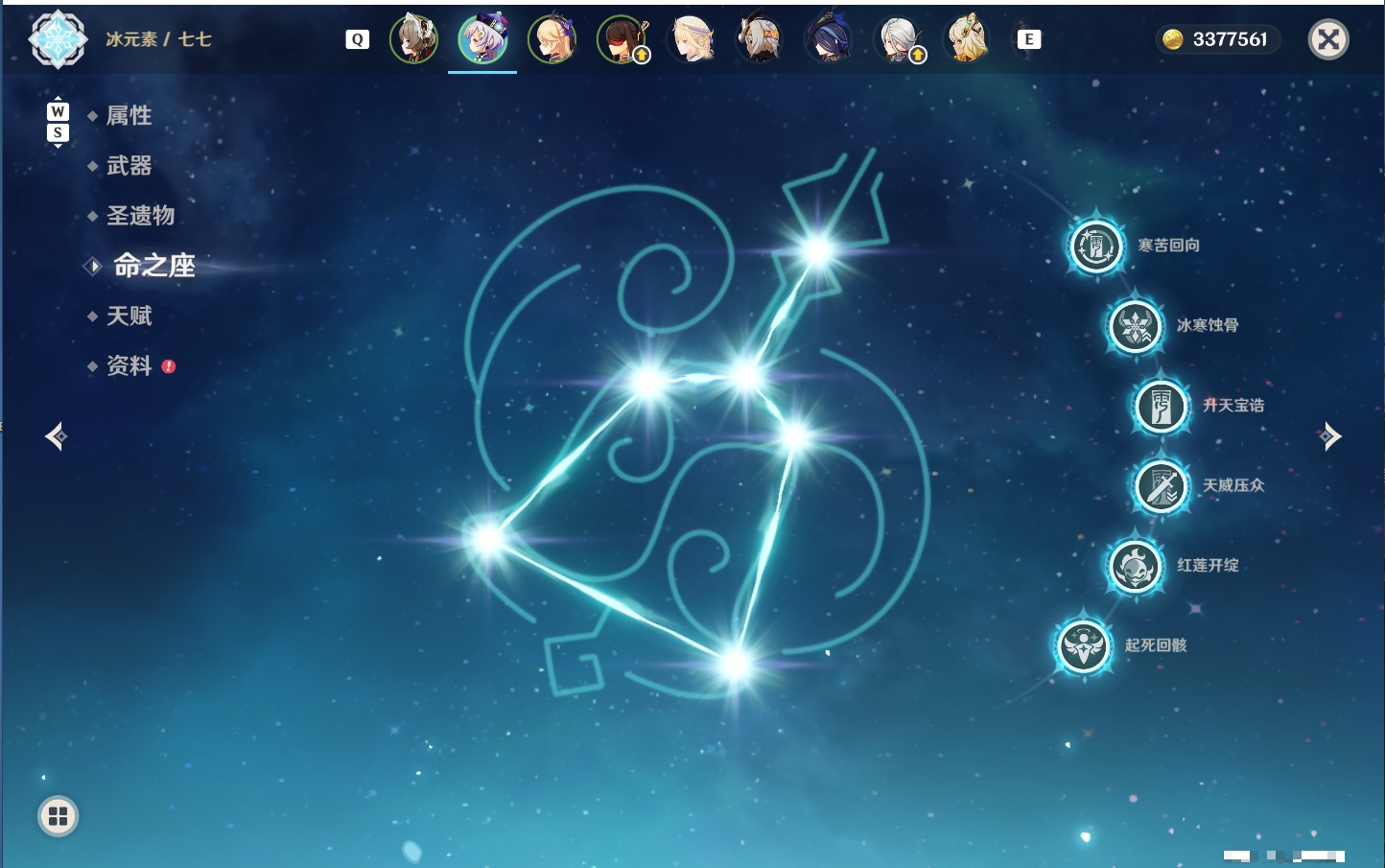Select the 天威压众 constellation icon
This screenshot has height=868, width=1385.
point(1162,486)
